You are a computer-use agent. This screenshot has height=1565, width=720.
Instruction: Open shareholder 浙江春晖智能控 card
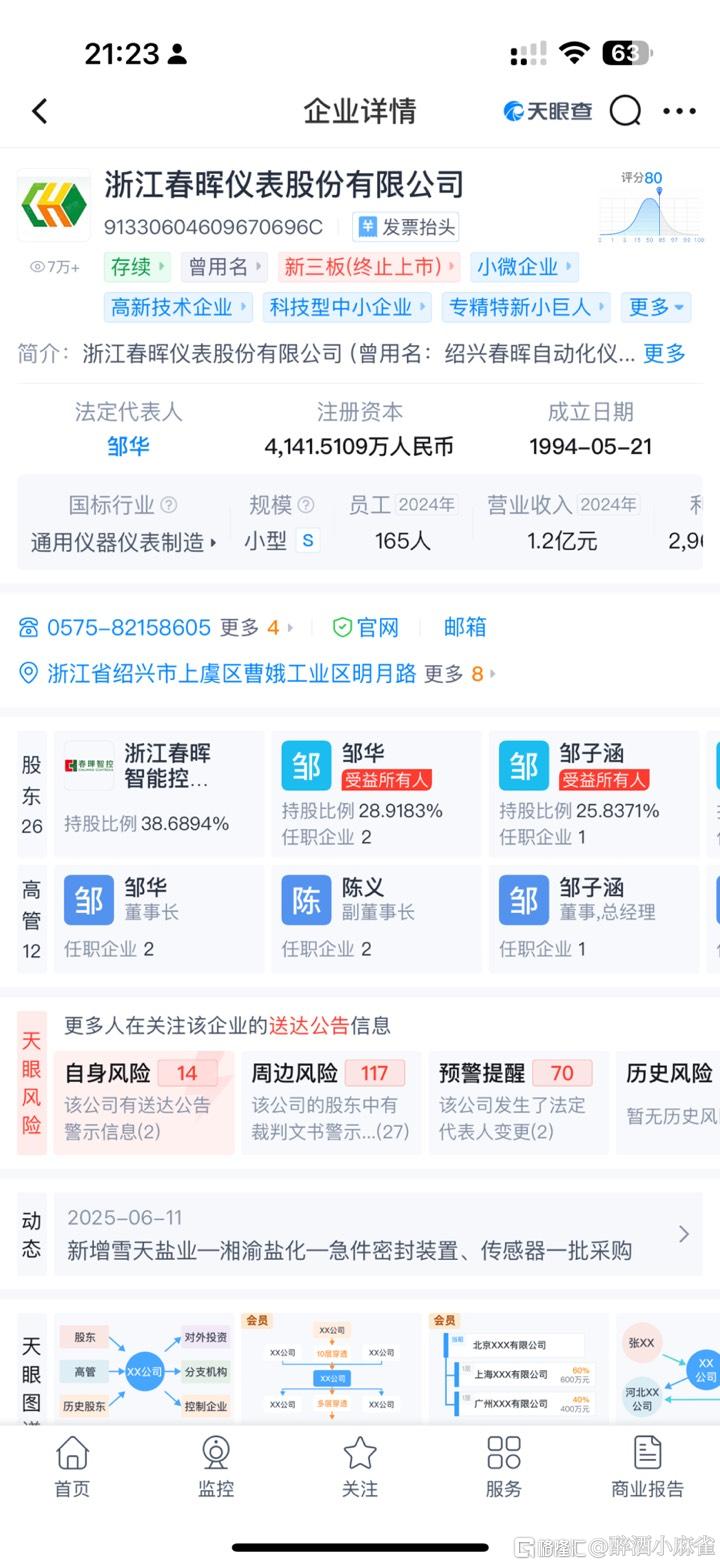click(159, 793)
